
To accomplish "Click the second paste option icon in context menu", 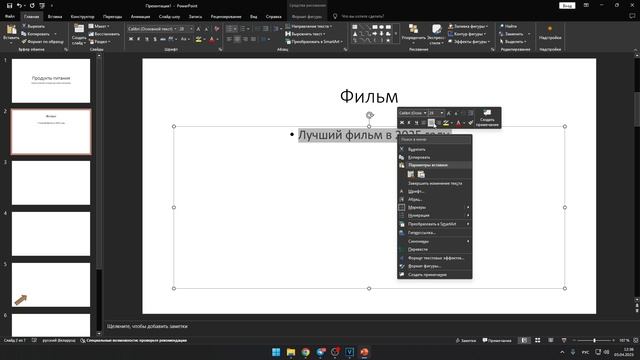I will point(421,174).
